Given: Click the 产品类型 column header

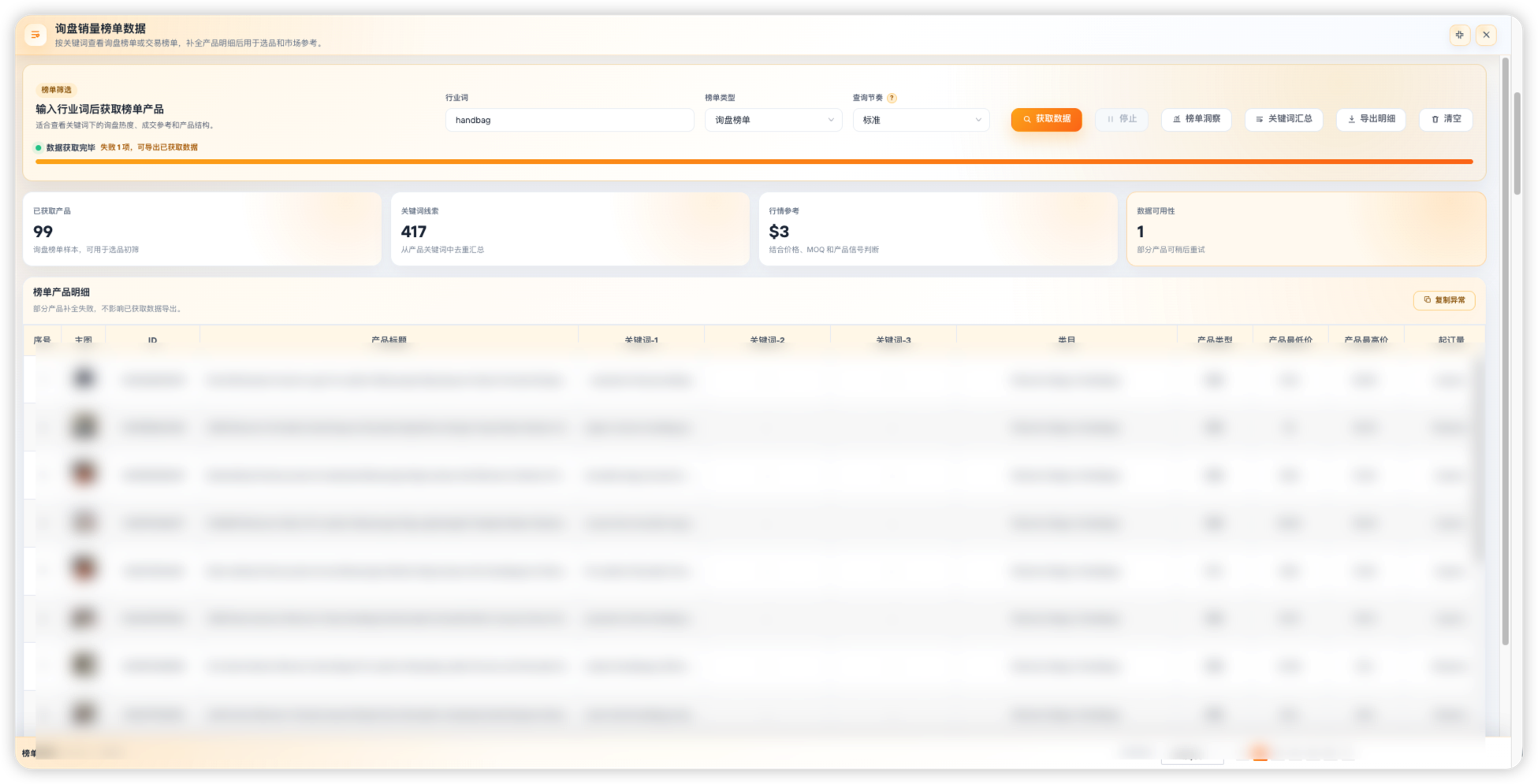Looking at the screenshot, I should [x=1215, y=340].
